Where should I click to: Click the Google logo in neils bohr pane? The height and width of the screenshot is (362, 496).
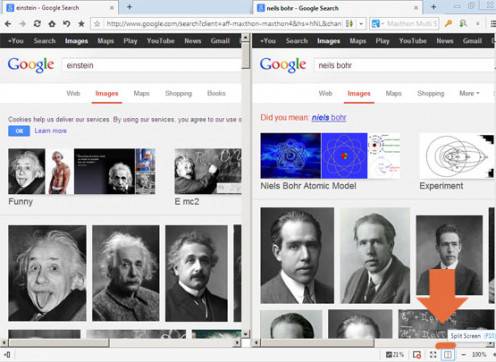283,64
